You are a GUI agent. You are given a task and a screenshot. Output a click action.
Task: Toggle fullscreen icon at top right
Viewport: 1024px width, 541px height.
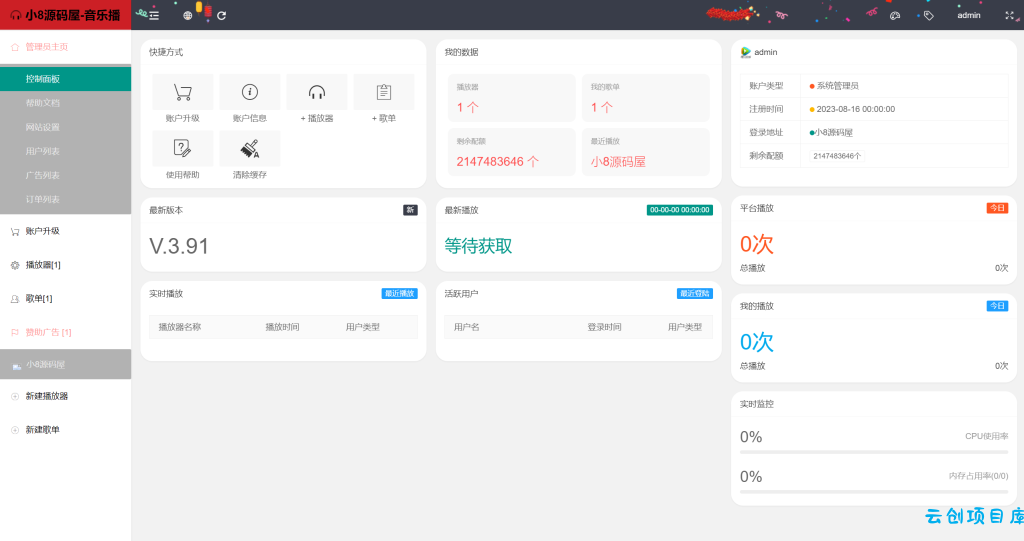(x=1009, y=15)
